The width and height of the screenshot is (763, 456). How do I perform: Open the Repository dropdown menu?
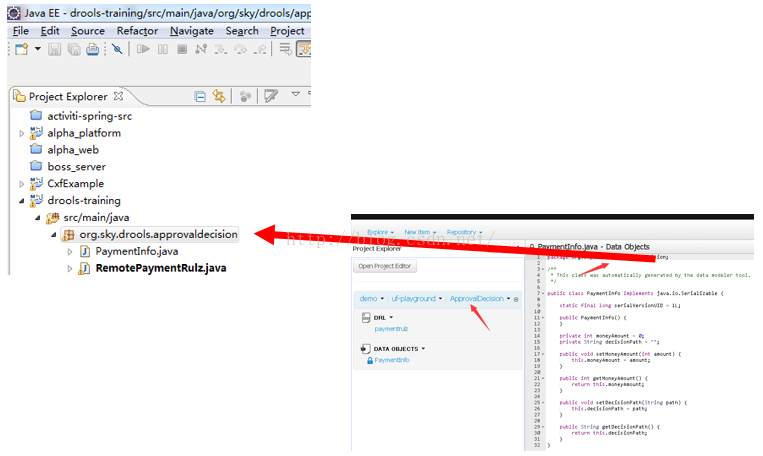click(465, 232)
